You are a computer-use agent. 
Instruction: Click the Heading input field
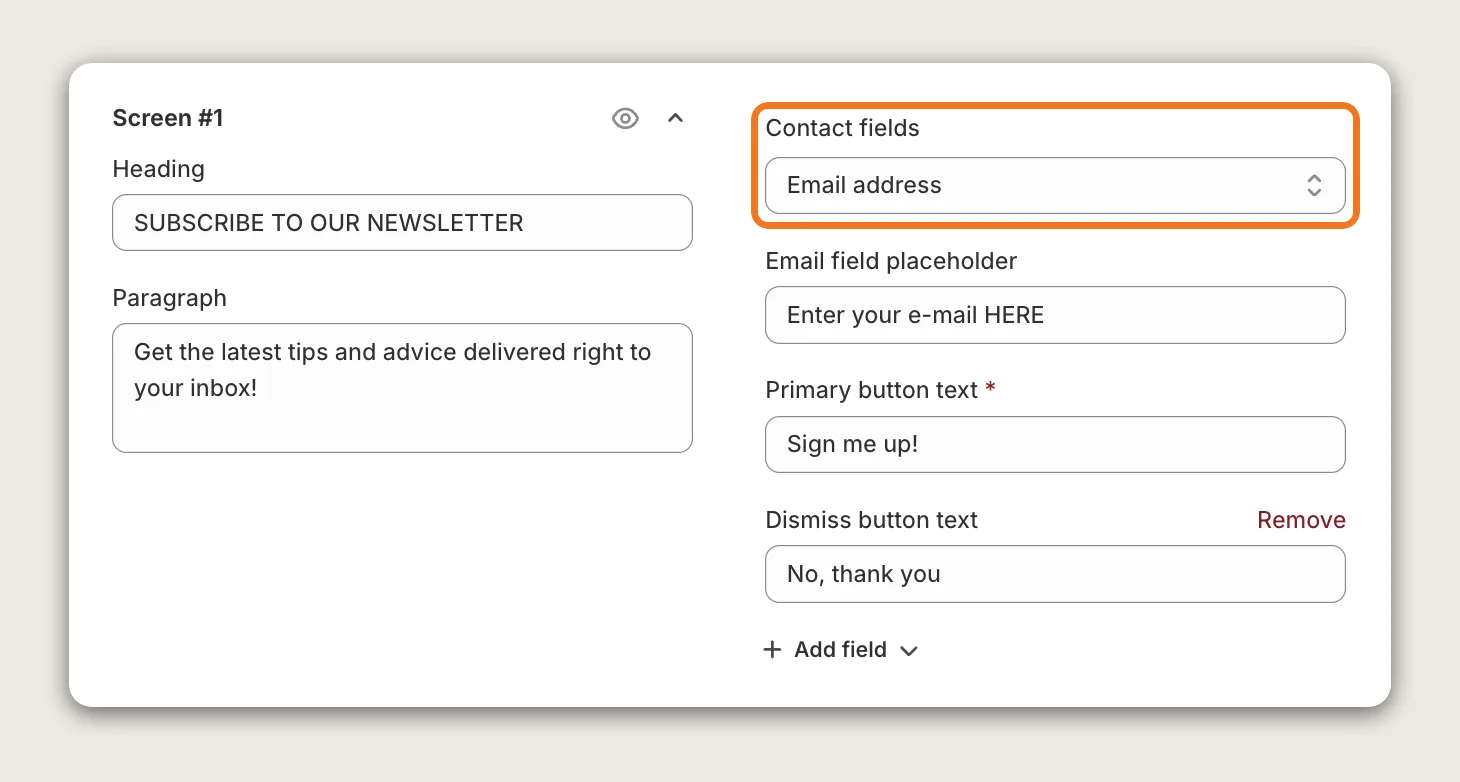click(402, 222)
